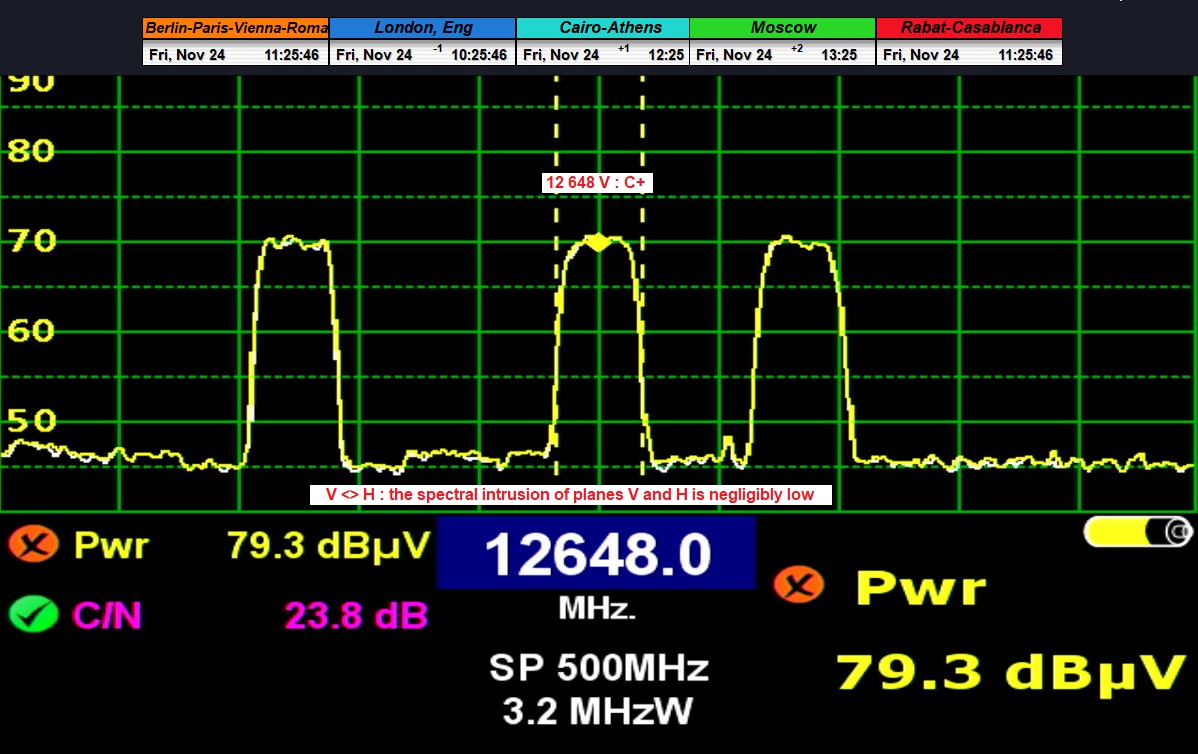Select the London, Eng clock header

(422, 28)
